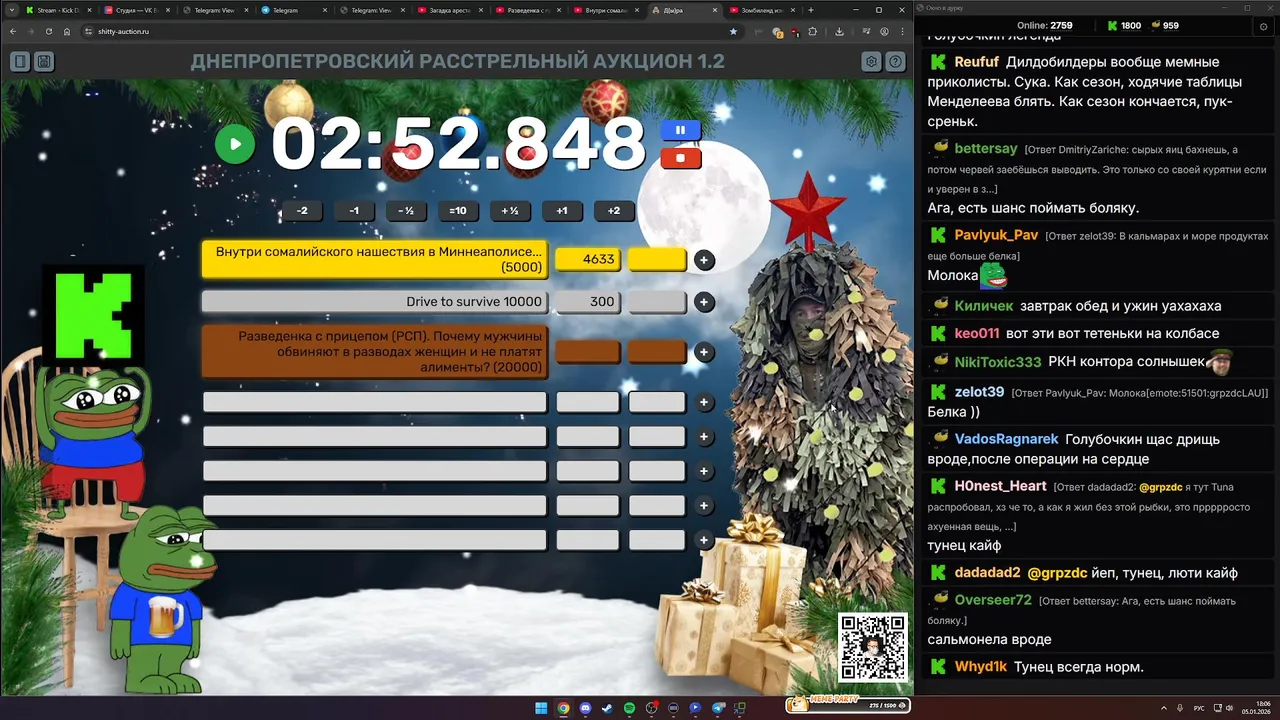Click plus icon on Drive to survive lot

pyautogui.click(x=704, y=302)
